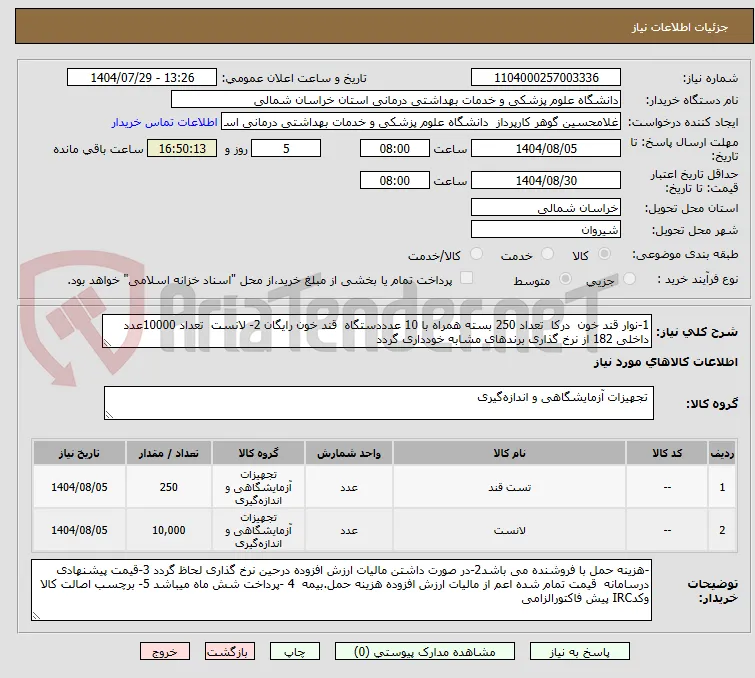Click the نام دستگاه خریدار field

(396, 100)
